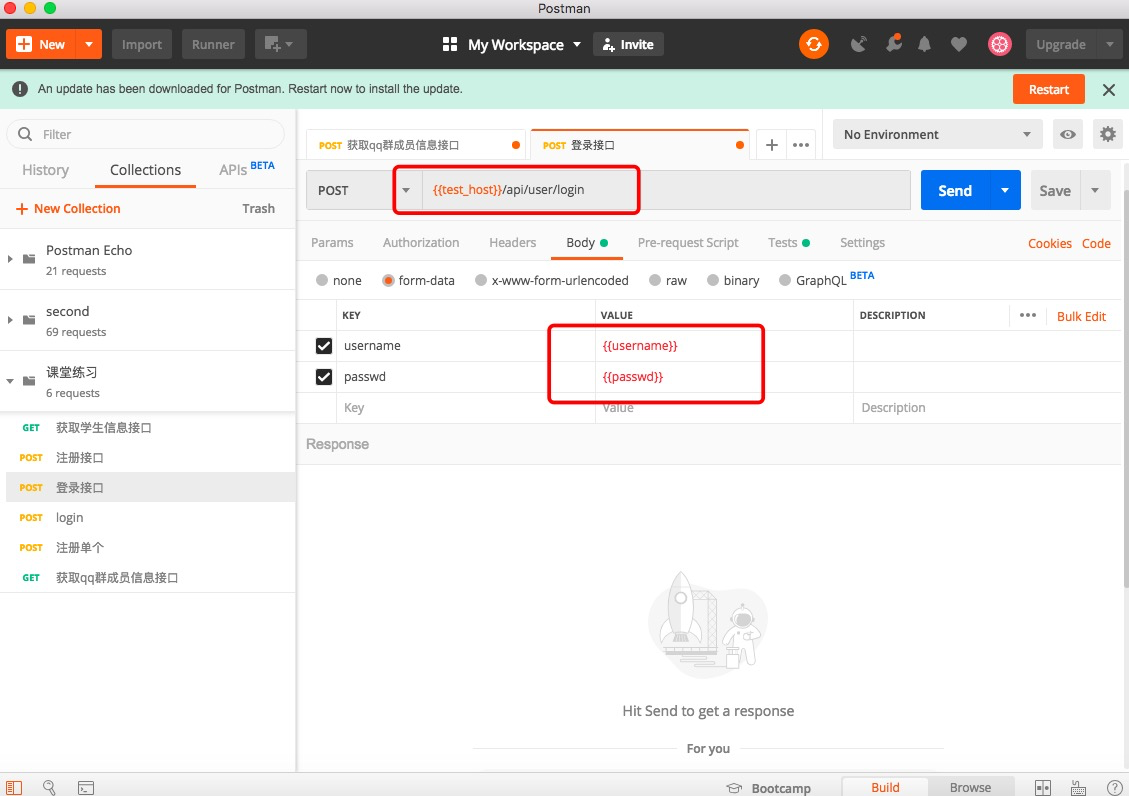Uncheck the username form-data row

324,345
